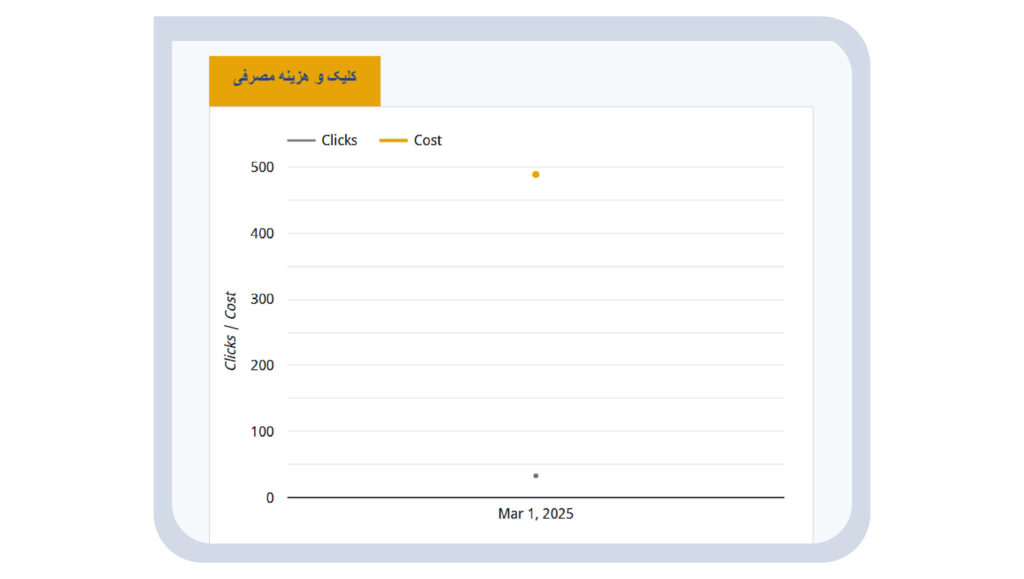Click the 500 y-axis value
The image size is (1024, 579).
[x=262, y=167]
